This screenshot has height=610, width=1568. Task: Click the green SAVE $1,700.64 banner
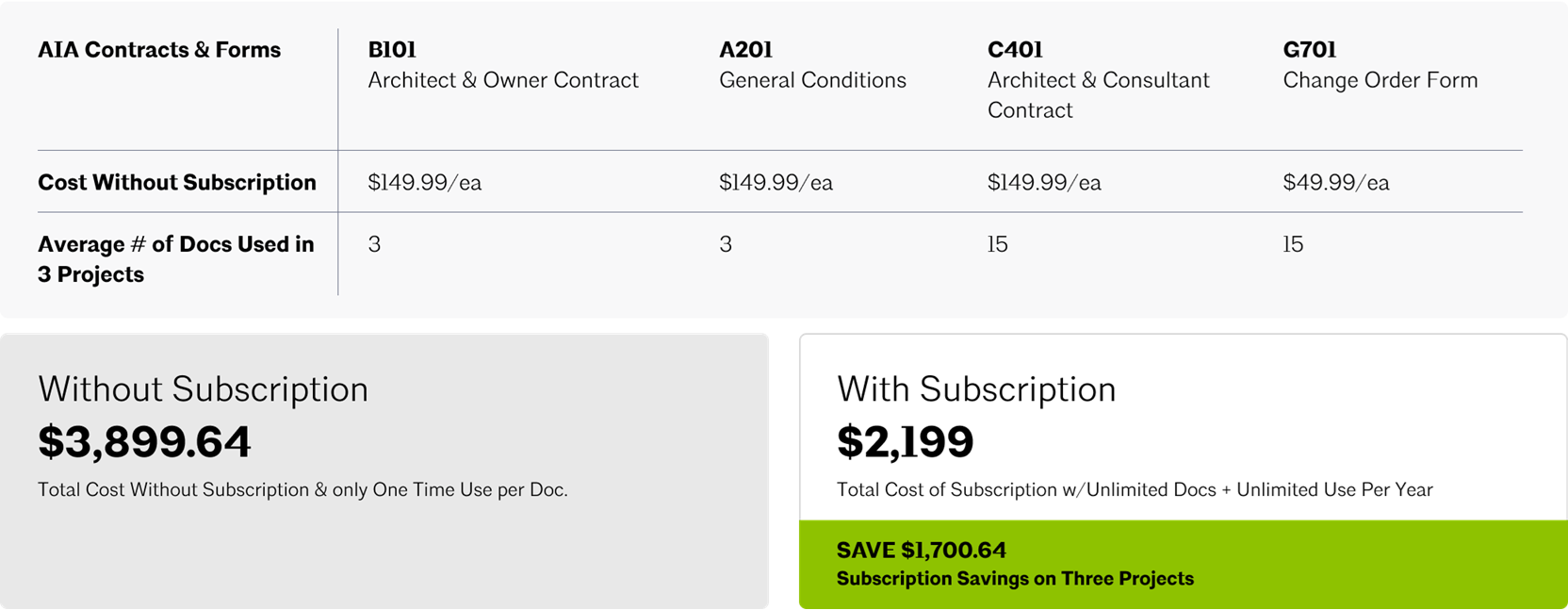[1183, 564]
